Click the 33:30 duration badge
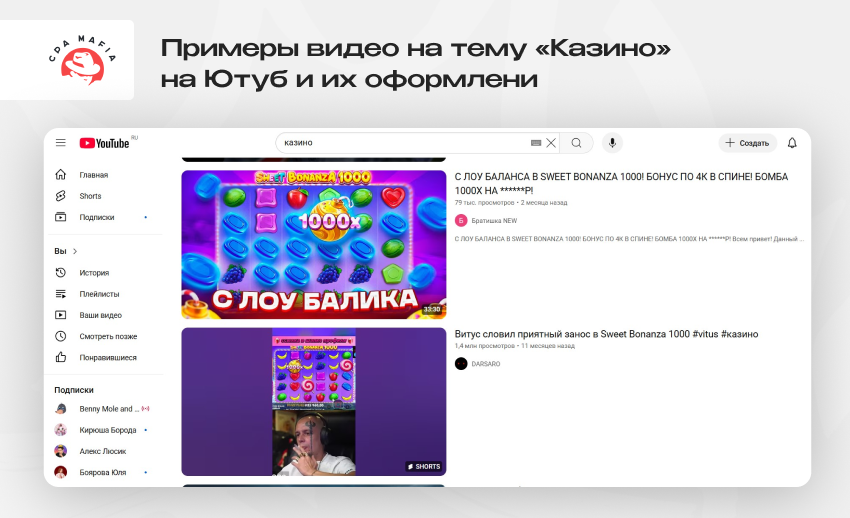Viewport: 850px width, 518px height. [x=432, y=309]
